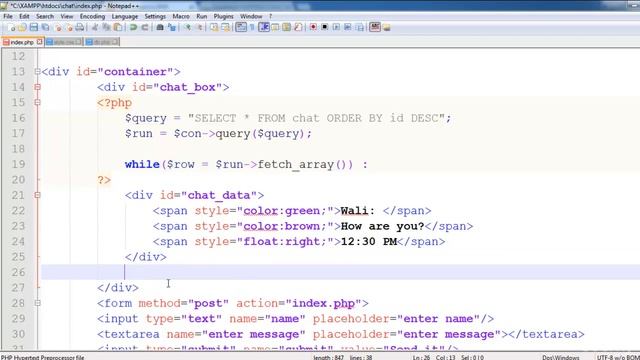Save the recorded macro icon
This screenshot has width=640, height=360.
pyautogui.click(x=360, y=27)
